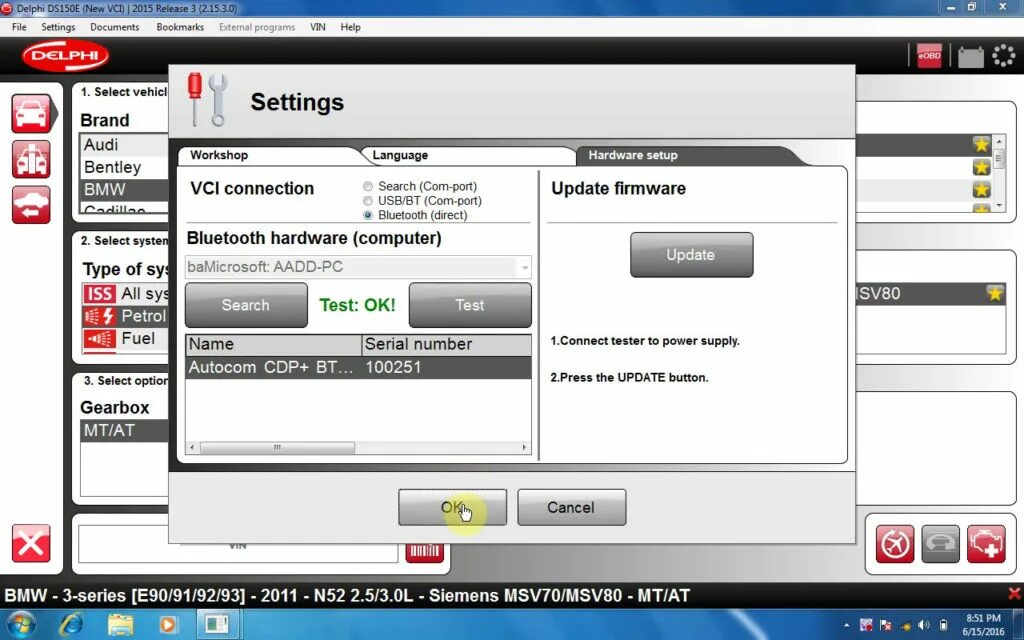
Task: Click the Fuel system type icon
Action: tap(99, 339)
